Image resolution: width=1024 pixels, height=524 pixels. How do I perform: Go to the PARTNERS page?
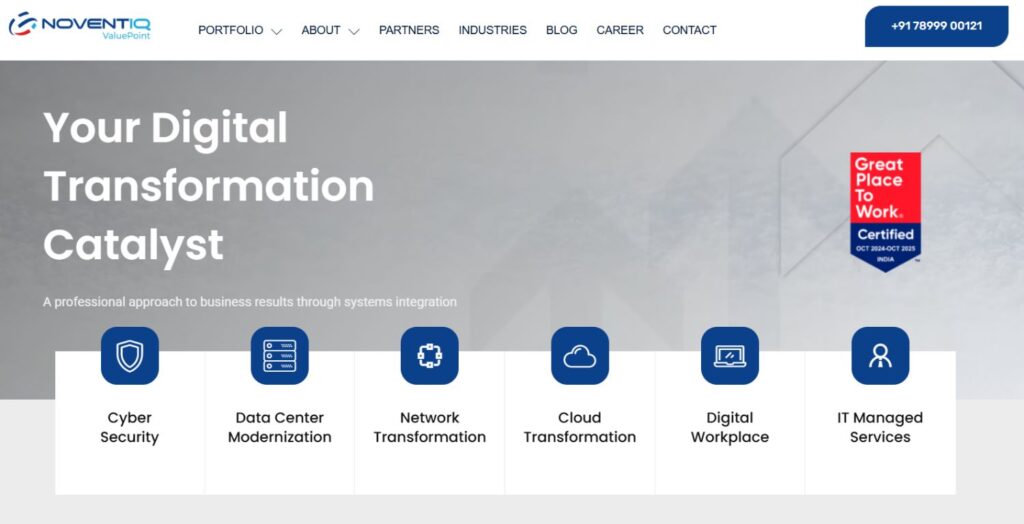(x=409, y=30)
